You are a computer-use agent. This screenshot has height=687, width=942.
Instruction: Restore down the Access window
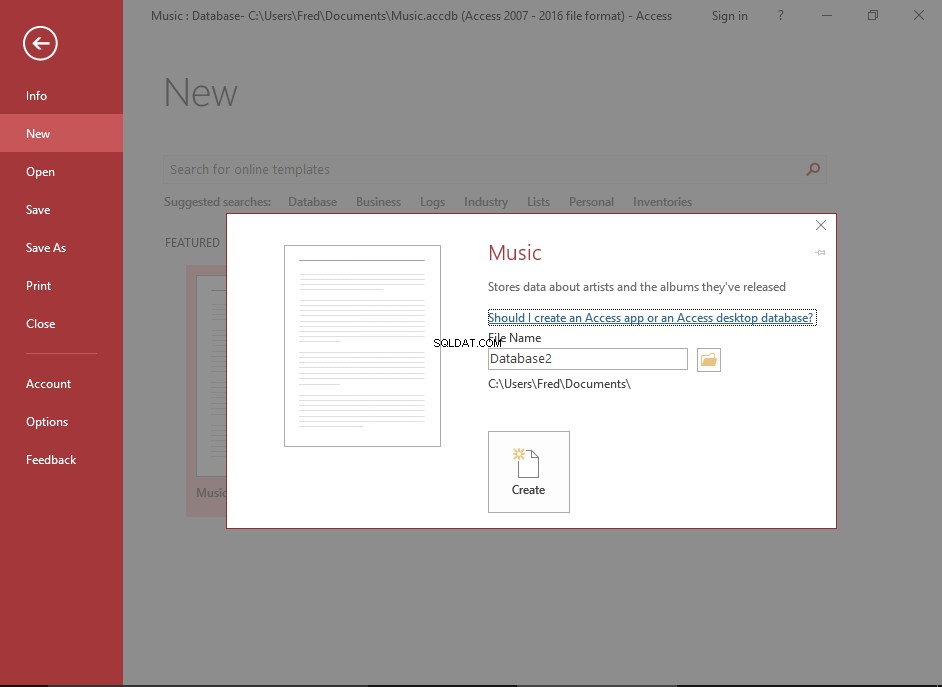873,16
